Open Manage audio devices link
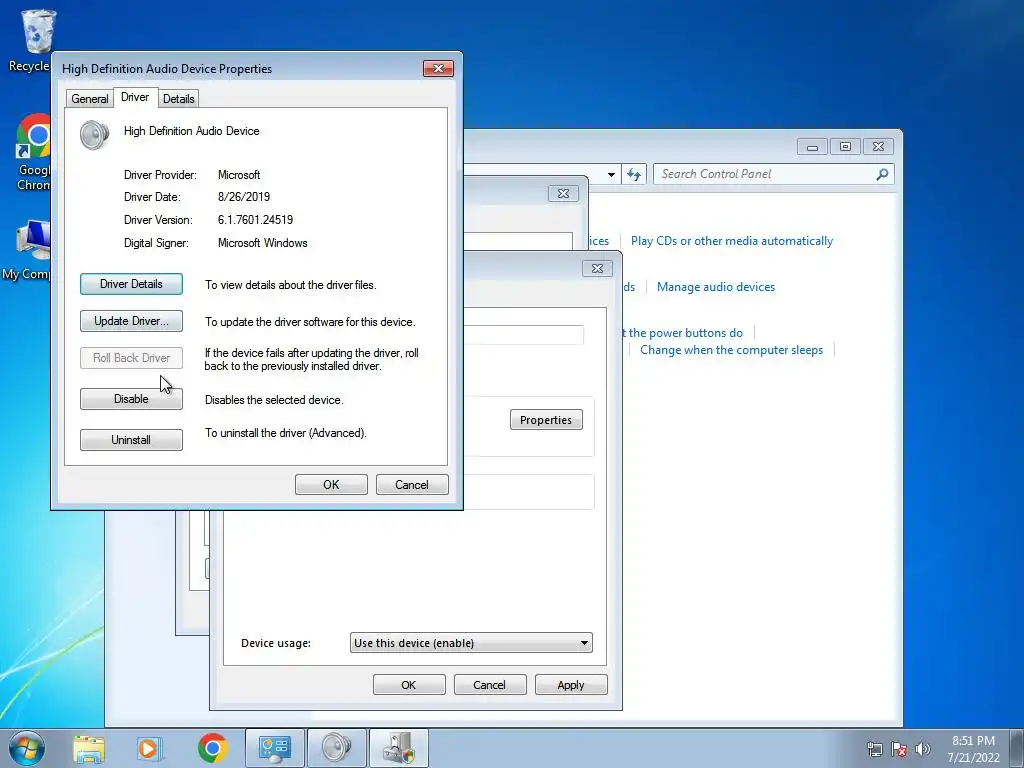1024x768 pixels. pos(716,287)
